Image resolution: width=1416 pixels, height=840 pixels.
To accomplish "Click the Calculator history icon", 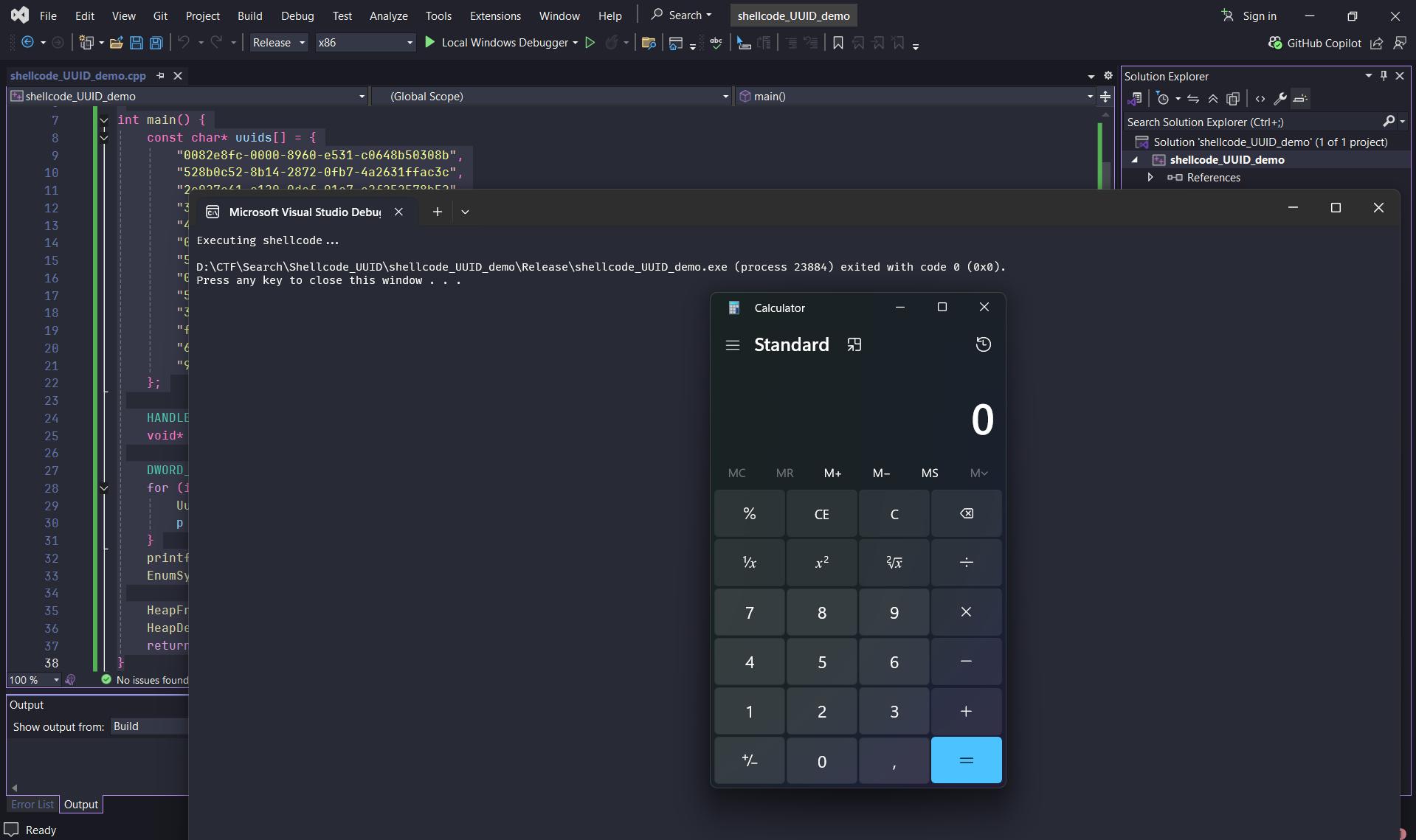I will tap(983, 344).
